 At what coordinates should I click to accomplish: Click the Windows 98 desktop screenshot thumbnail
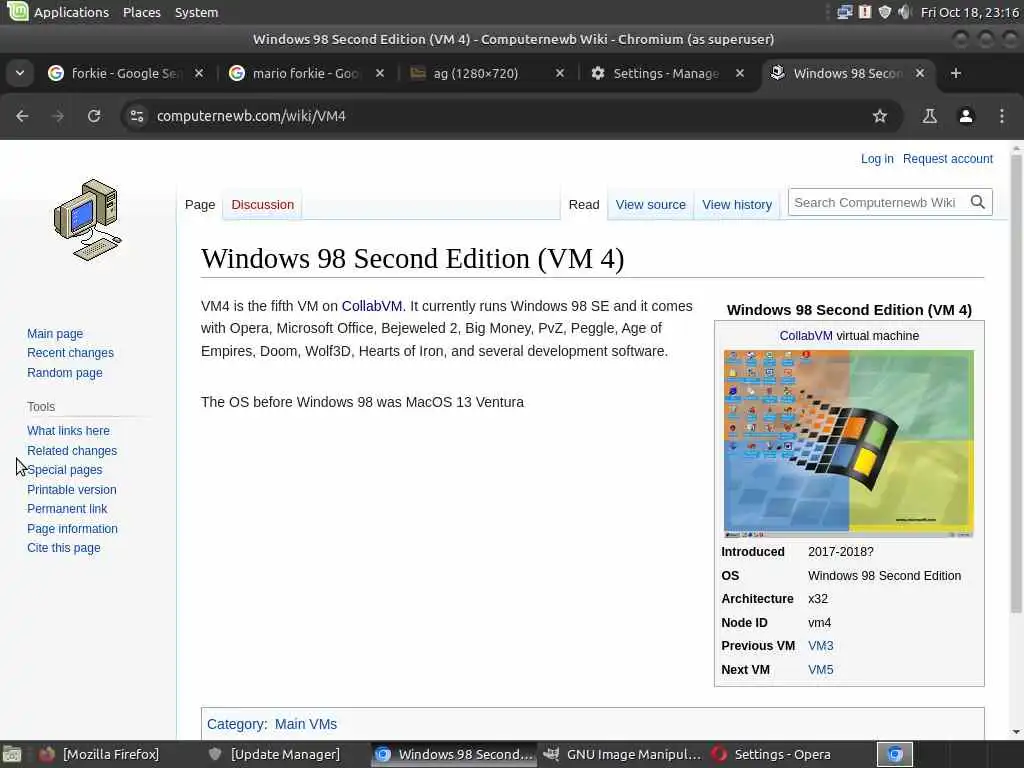tap(848, 443)
